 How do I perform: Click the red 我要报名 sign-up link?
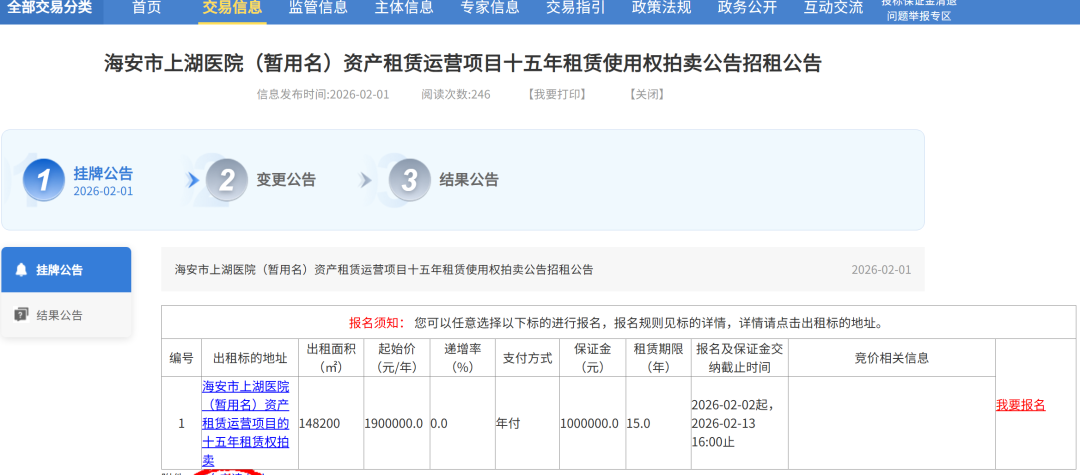(x=1021, y=405)
